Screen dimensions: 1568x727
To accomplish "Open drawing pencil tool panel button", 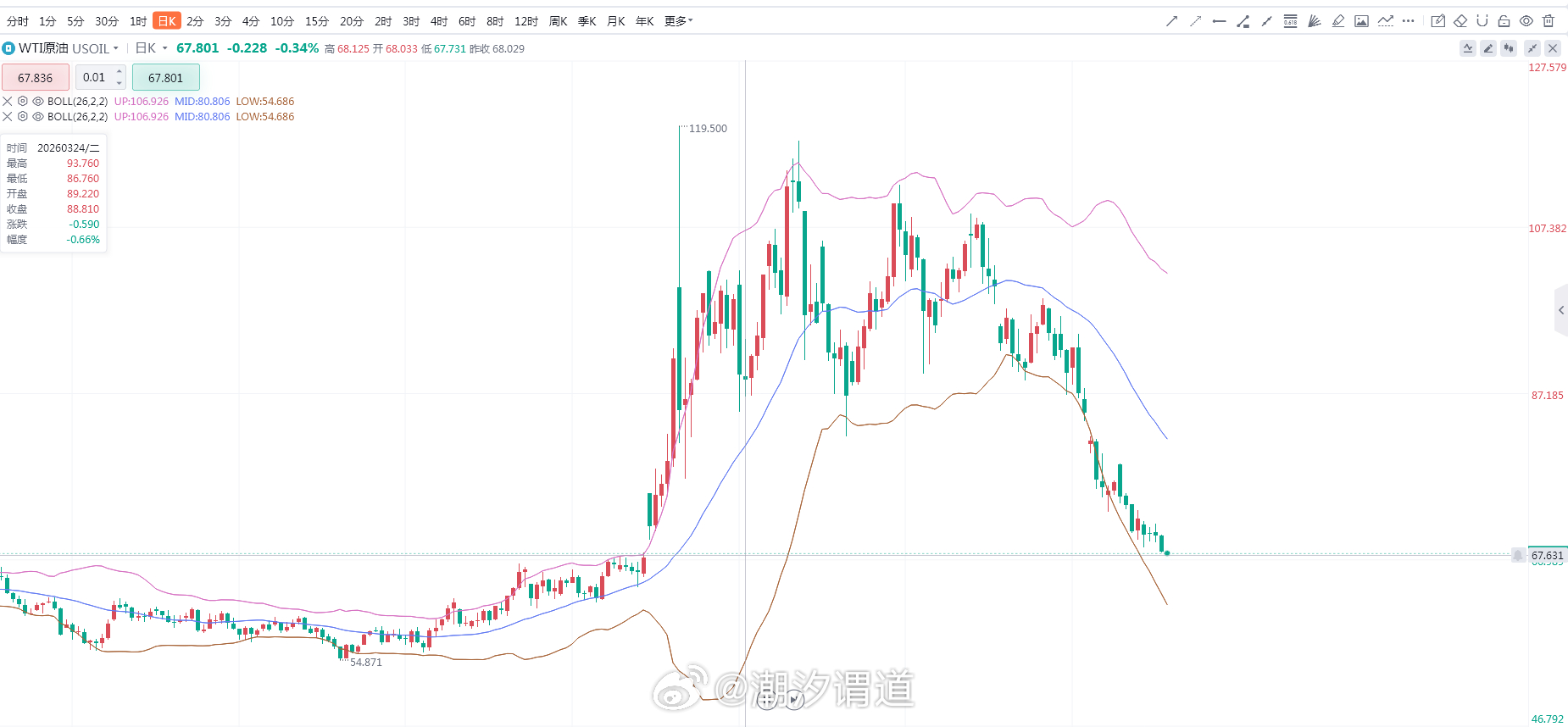I will (1488, 48).
